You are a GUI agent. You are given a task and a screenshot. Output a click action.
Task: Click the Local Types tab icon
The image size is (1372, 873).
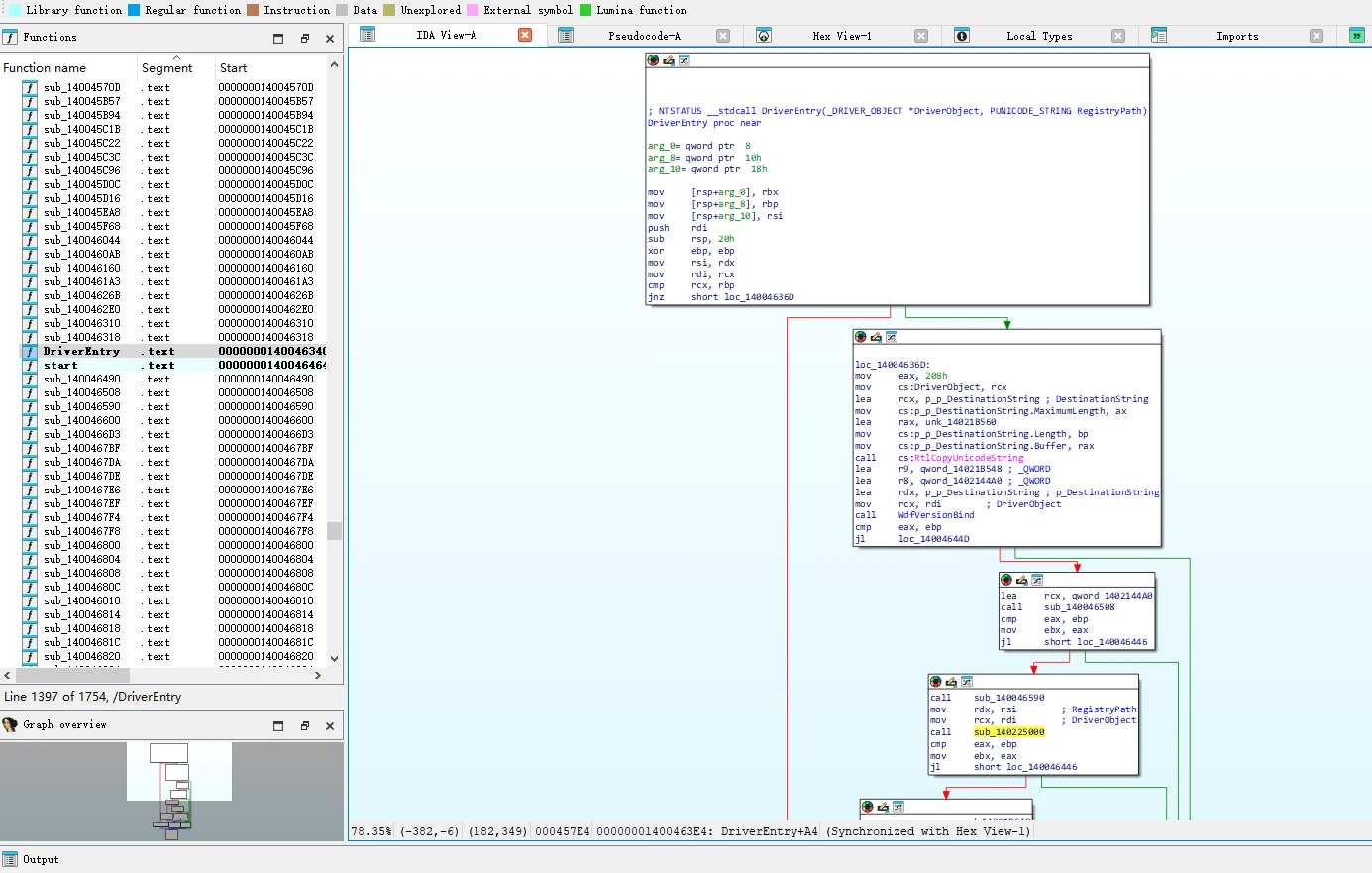pos(962,36)
